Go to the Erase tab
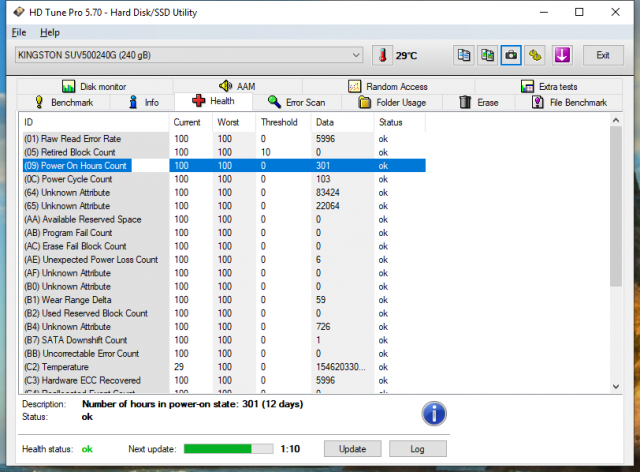Image resolution: width=640 pixels, height=472 pixels. pos(482,102)
